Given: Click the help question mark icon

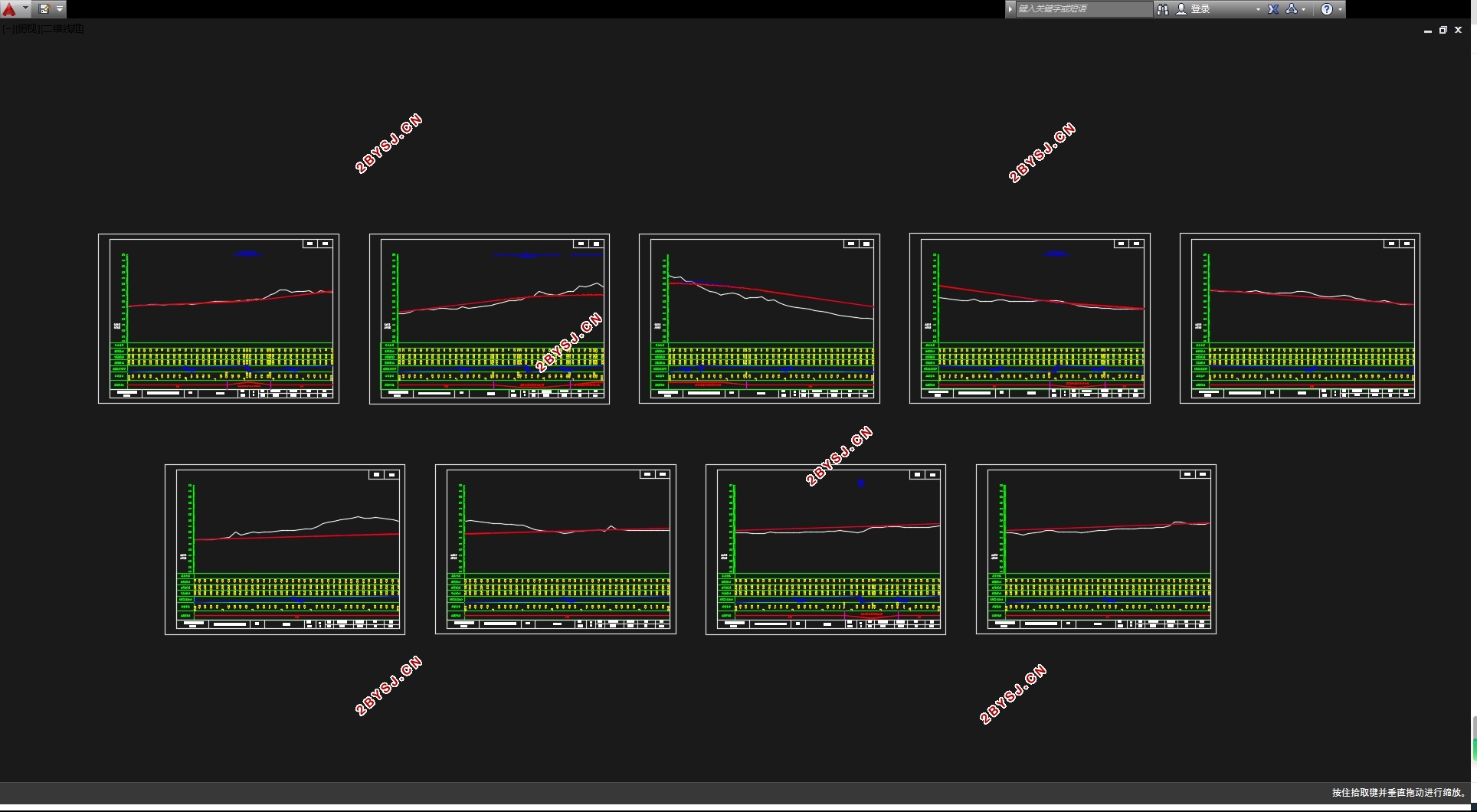Looking at the screenshot, I should coord(1327,9).
